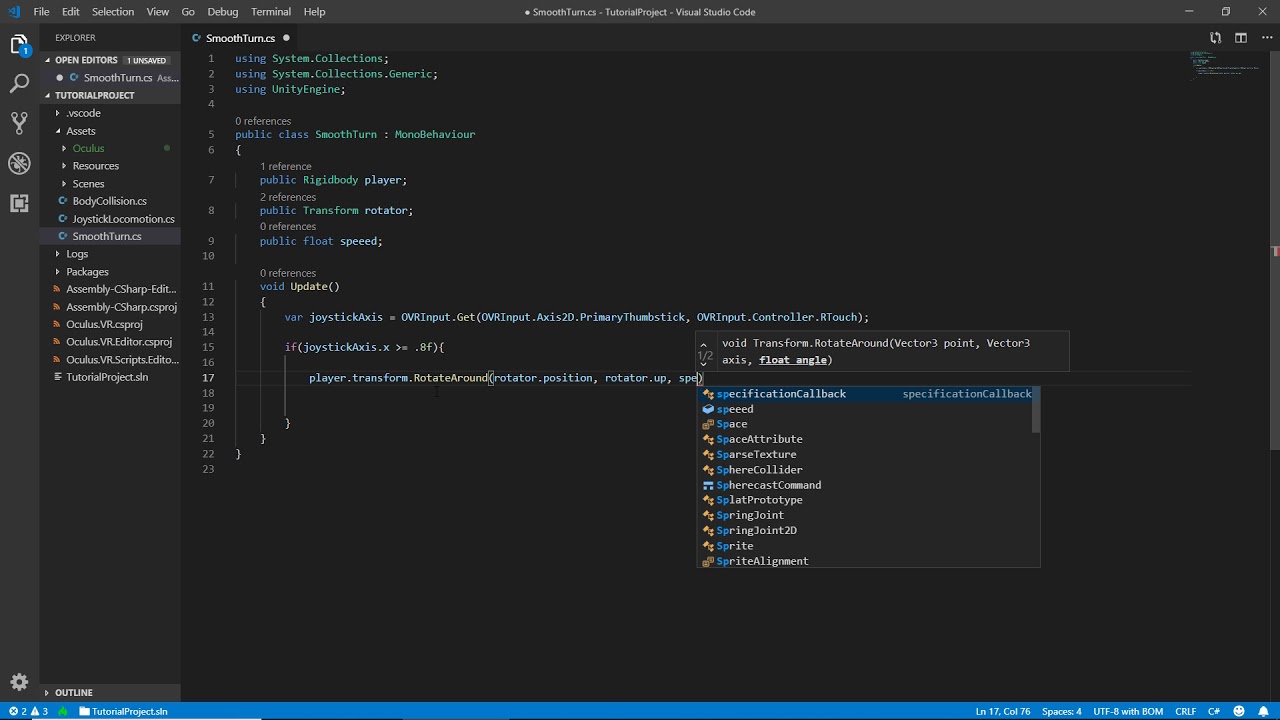Viewport: 1280px width, 720px height.
Task: Open errors and warnings problems count
Action: pyautogui.click(x=28, y=712)
